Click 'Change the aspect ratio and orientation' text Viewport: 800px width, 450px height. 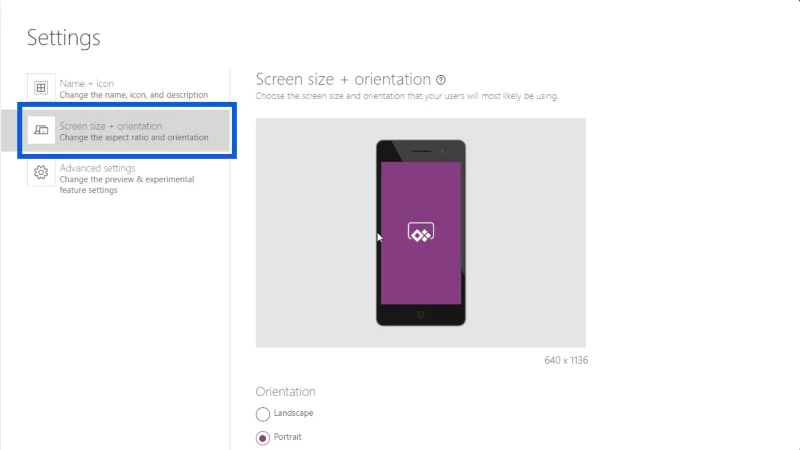(134, 137)
